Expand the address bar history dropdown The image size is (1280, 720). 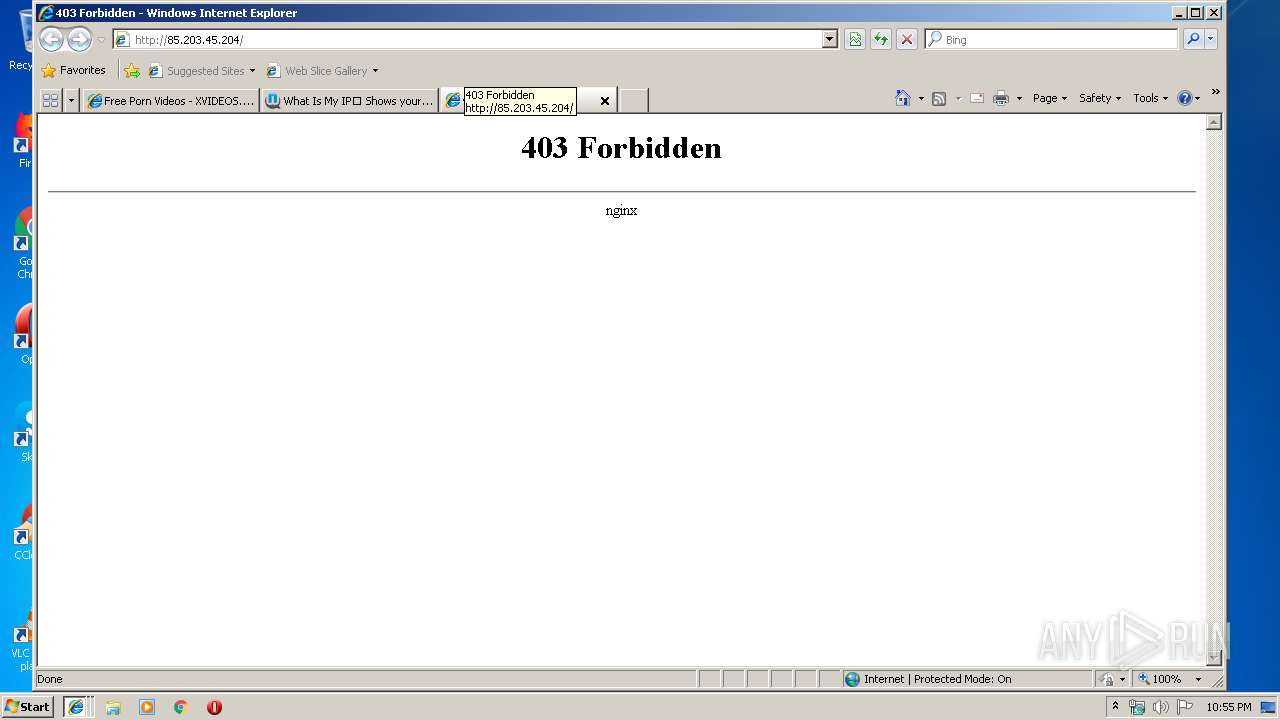pyautogui.click(x=829, y=40)
